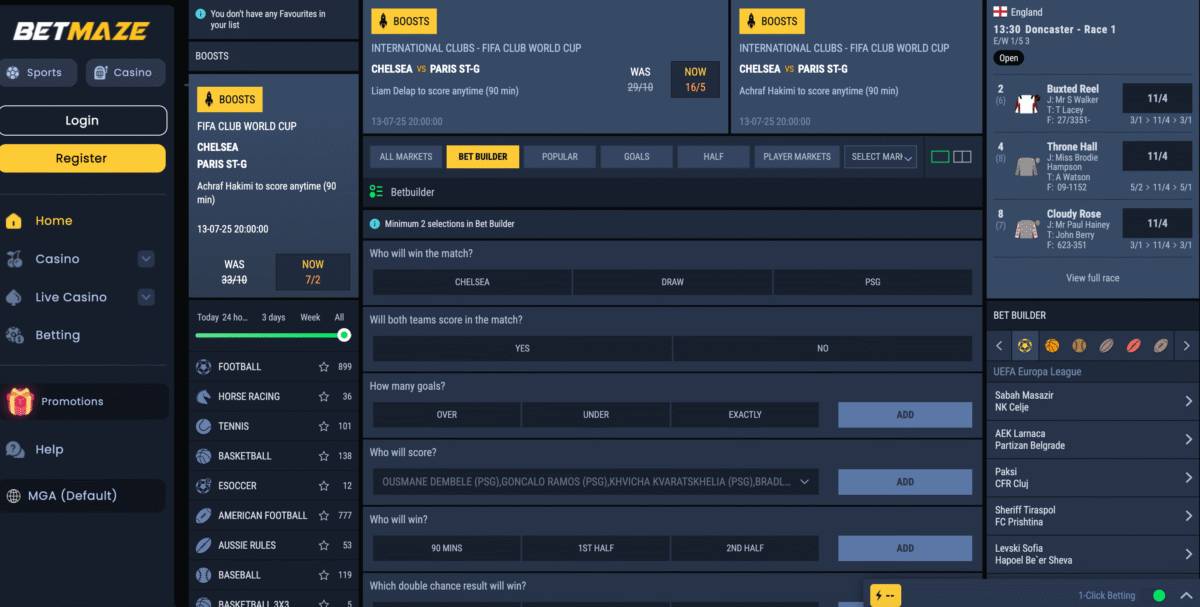
Task: Select the orange basketball icon in Bet Builder panel
Action: [x=1052, y=346]
